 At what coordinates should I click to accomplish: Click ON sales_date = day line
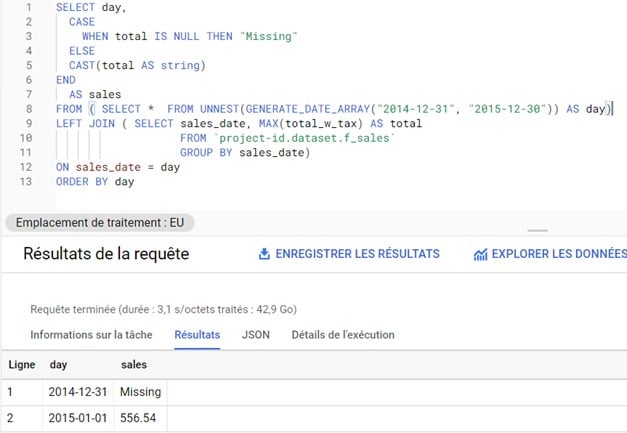coord(118,168)
